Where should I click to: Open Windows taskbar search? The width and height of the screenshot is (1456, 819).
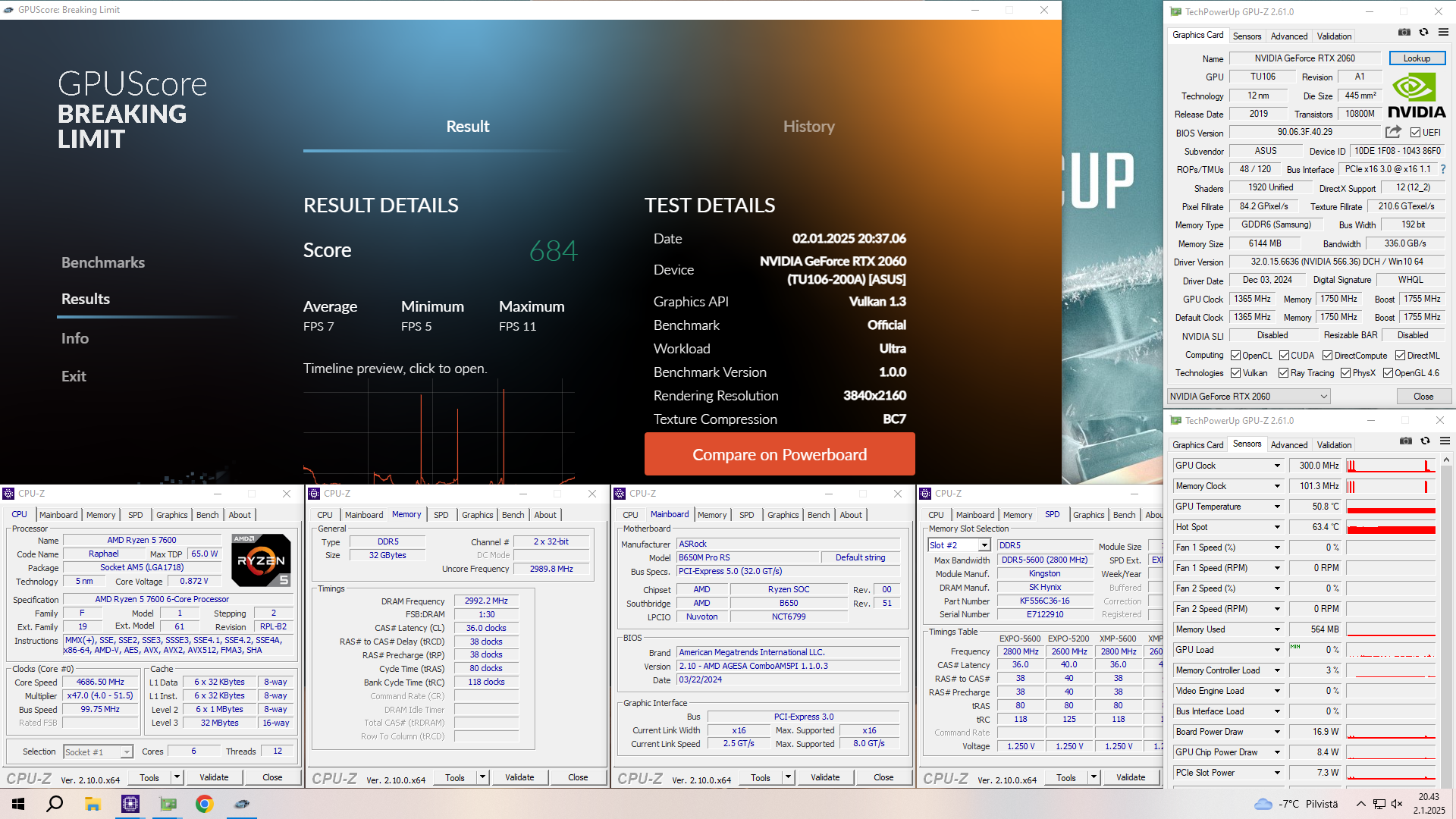pyautogui.click(x=55, y=804)
